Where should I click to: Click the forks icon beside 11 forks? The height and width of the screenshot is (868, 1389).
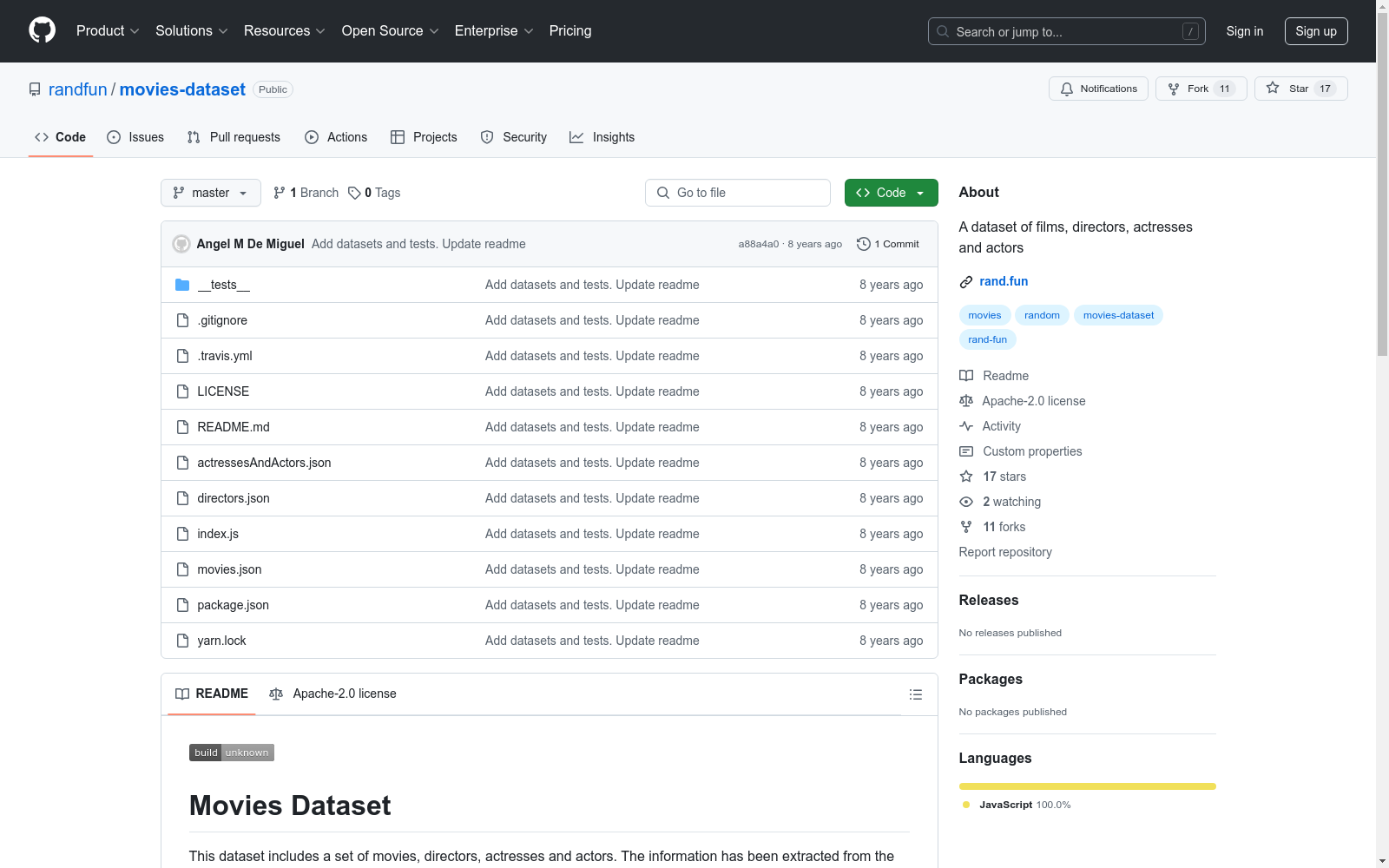pos(966,527)
